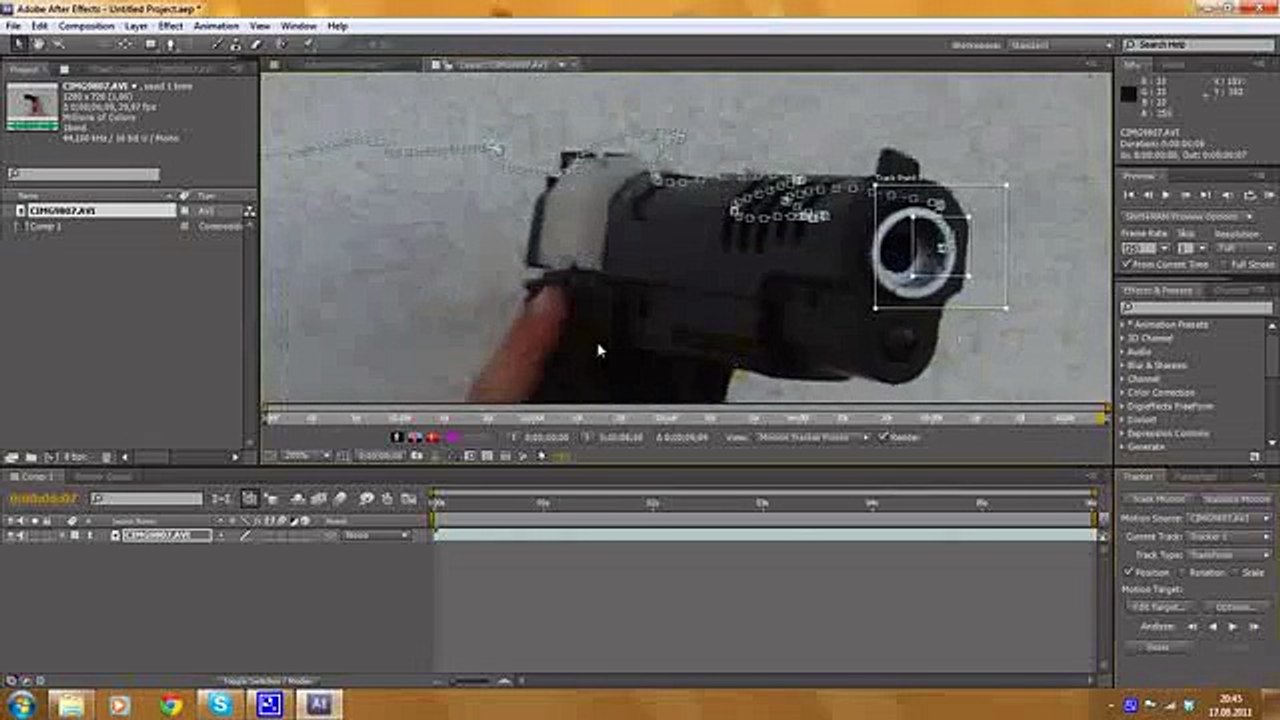Select the Selection arrow tool
Screen dimensions: 1280x720
click(x=19, y=44)
